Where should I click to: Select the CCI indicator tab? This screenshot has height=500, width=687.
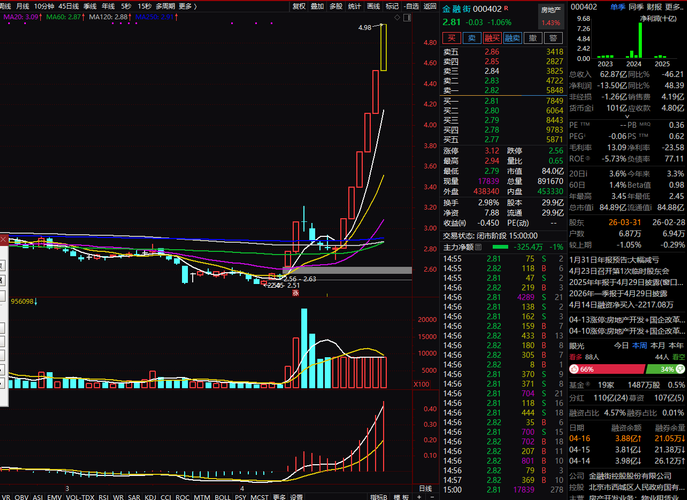[x=166, y=497]
